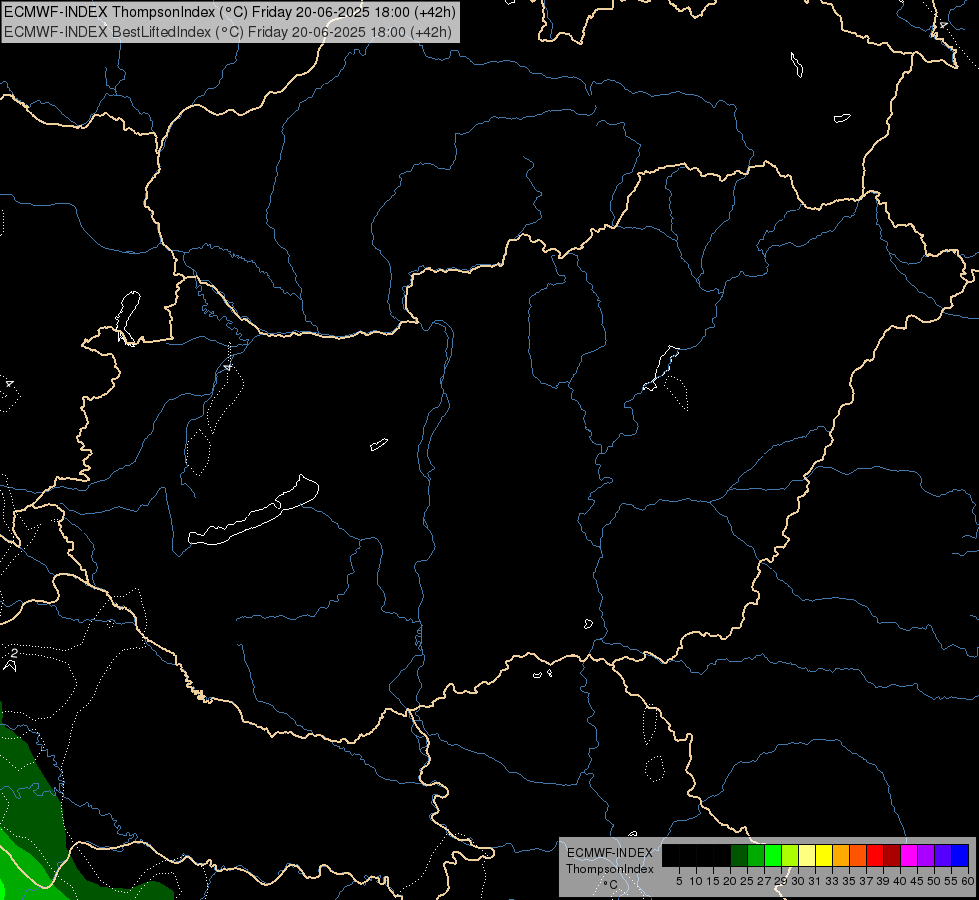Select the yellow-green 29–30 legend swatch

click(x=790, y=855)
